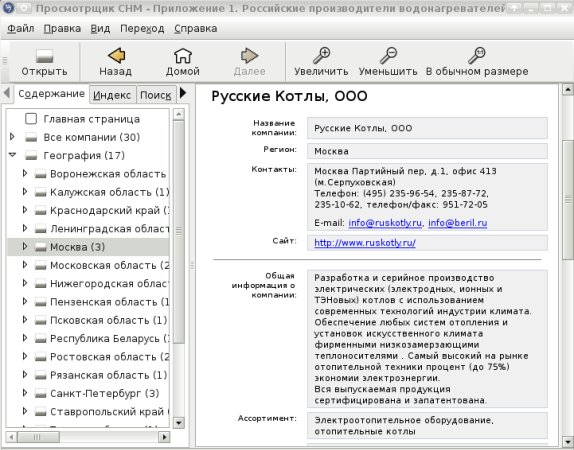Switch to the Индекс tab
Image resolution: width=574 pixels, height=450 pixels.
[x=112, y=95]
